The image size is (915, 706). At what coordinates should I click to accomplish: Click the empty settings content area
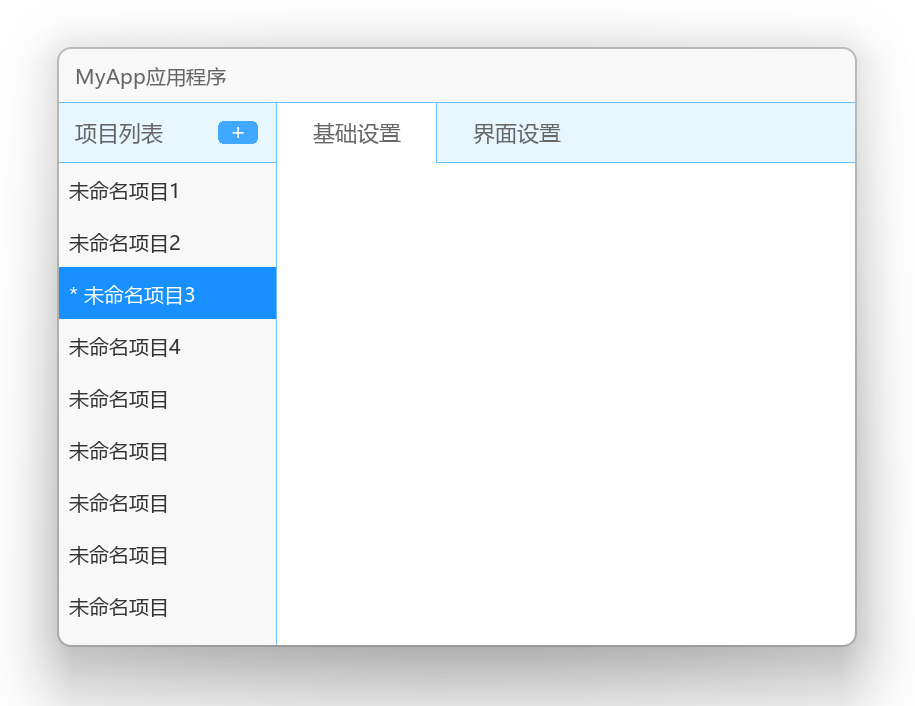[565, 400]
